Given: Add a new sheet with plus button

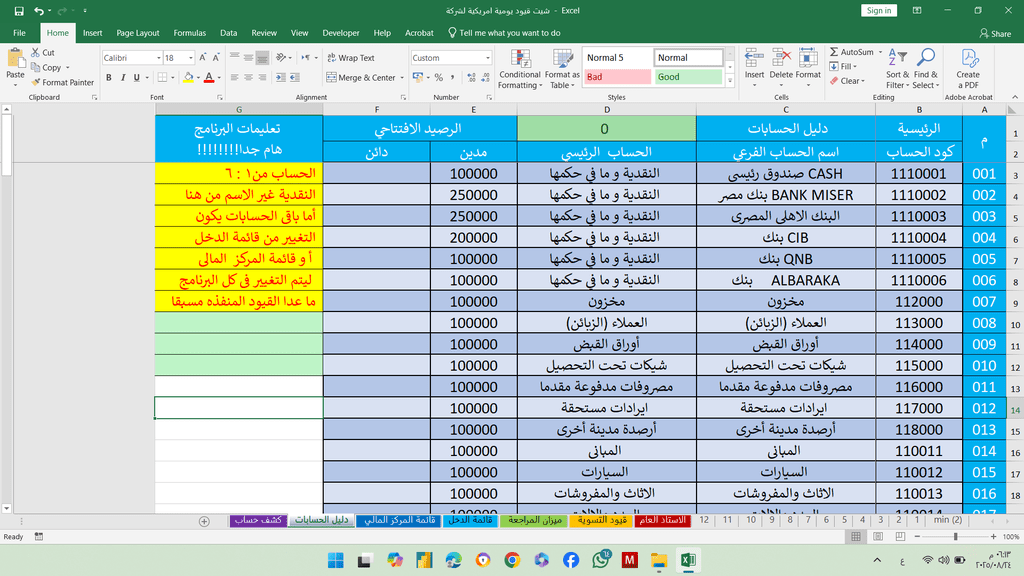Looking at the screenshot, I should coord(204,521).
